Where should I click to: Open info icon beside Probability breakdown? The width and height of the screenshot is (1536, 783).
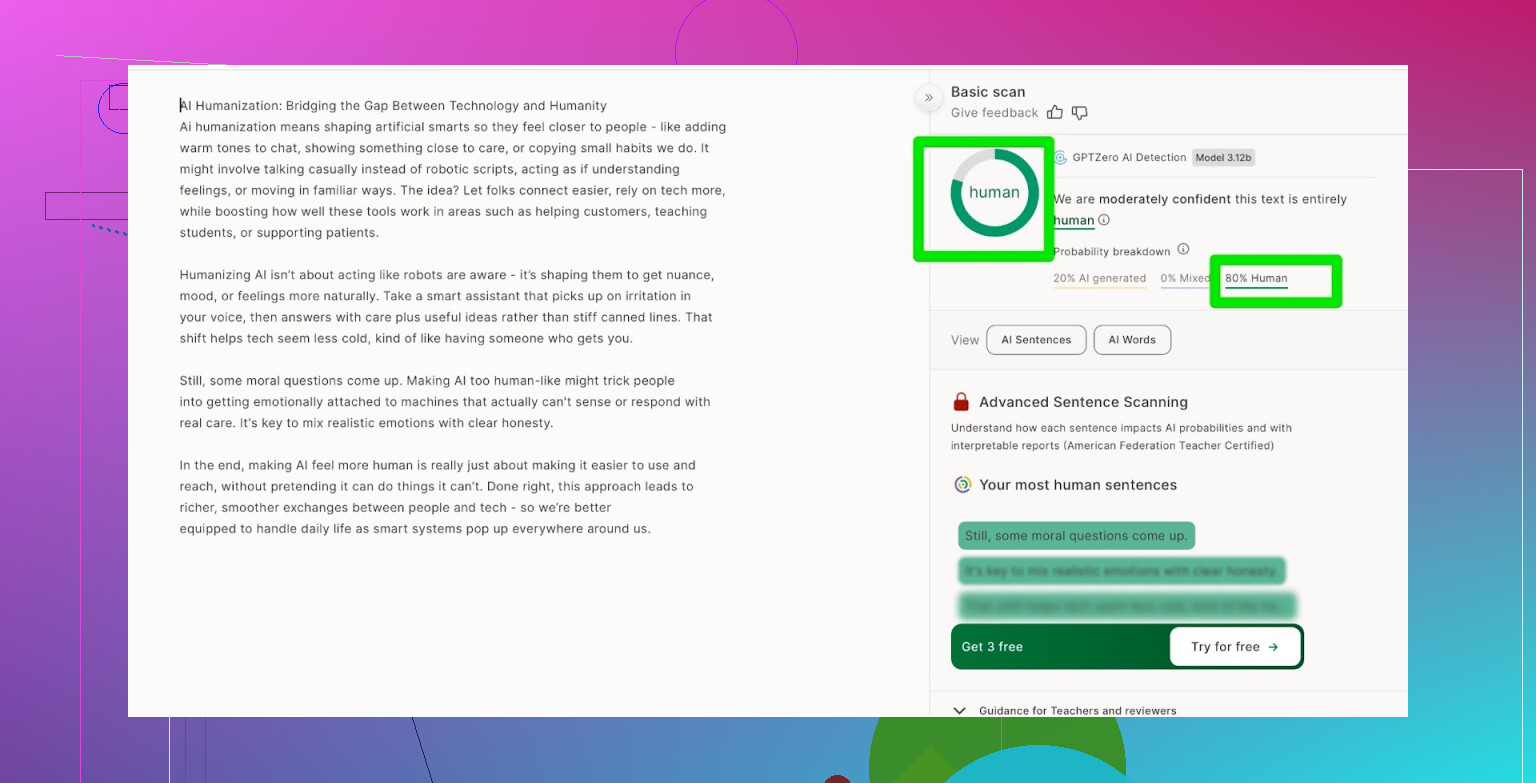[x=1183, y=249]
